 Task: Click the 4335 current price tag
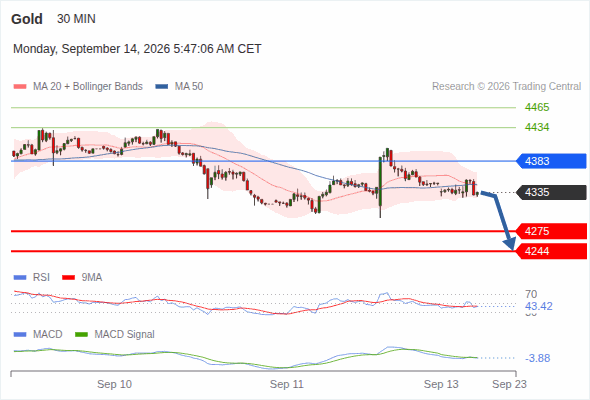551,192
